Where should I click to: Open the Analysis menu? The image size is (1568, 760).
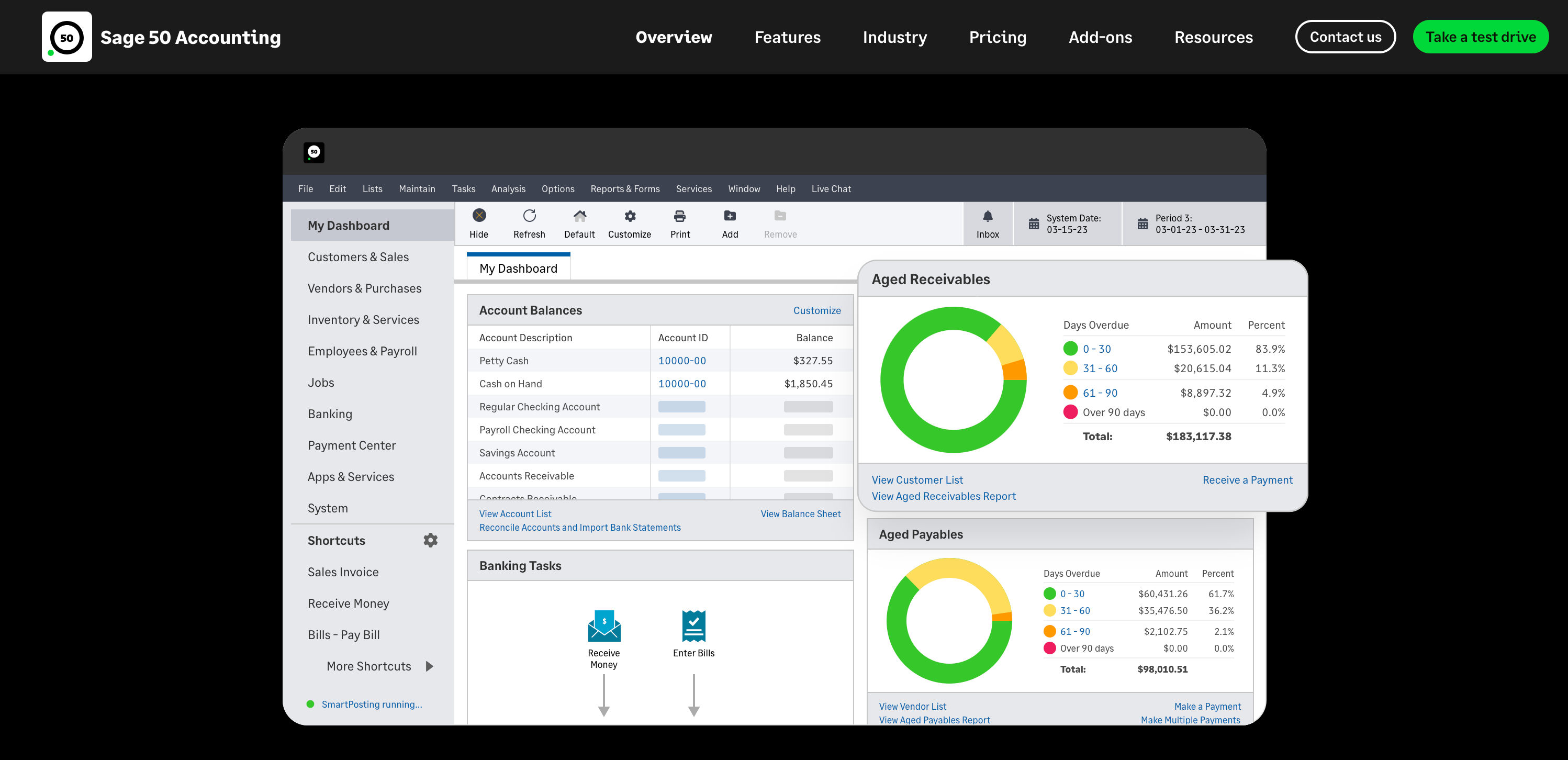[x=508, y=189]
